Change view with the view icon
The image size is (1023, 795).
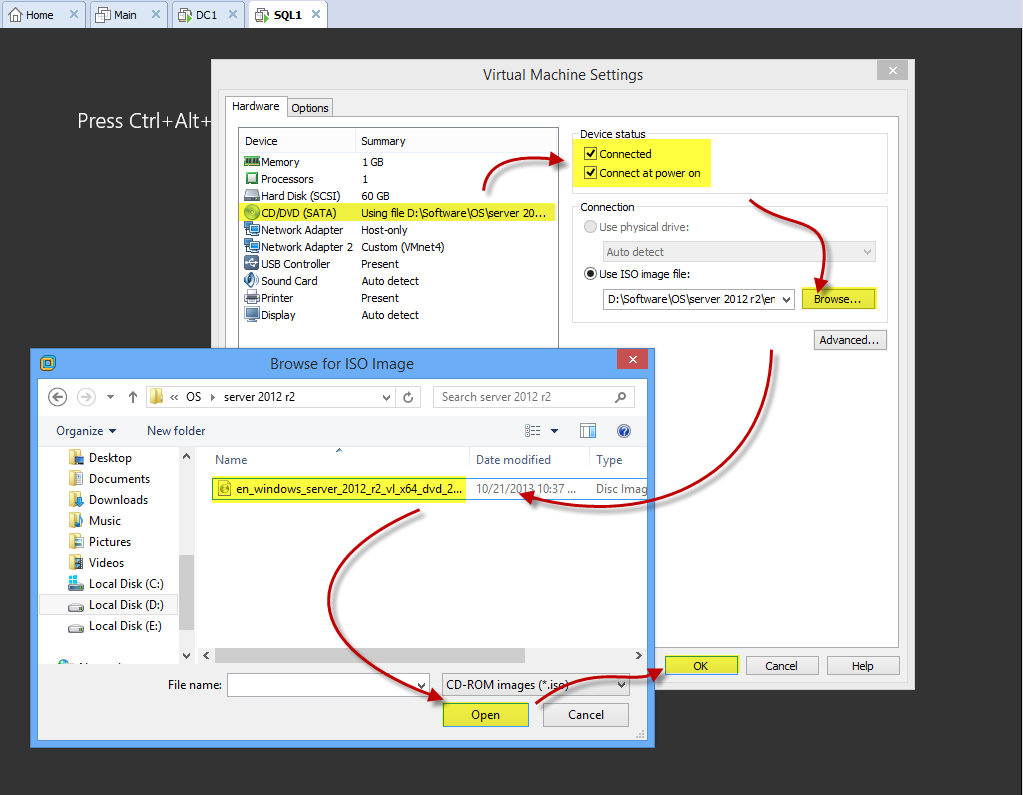click(532, 430)
